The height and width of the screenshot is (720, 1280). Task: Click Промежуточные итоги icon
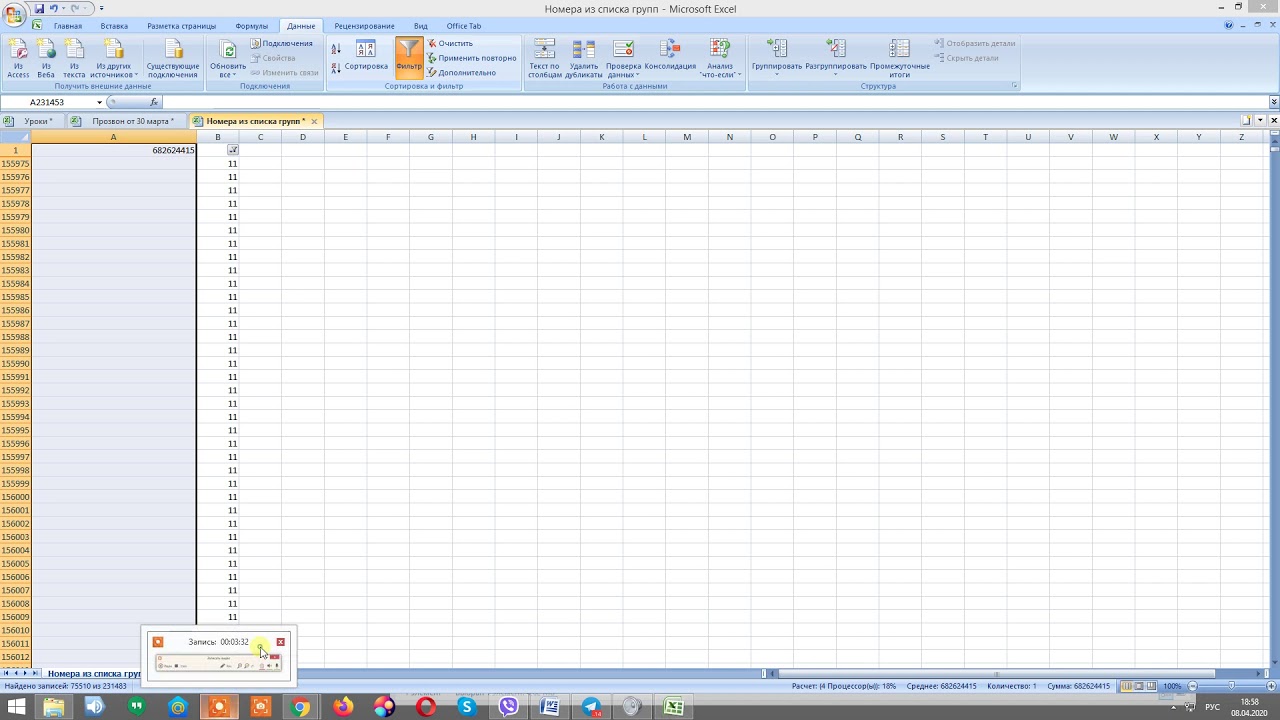pyautogui.click(x=899, y=58)
